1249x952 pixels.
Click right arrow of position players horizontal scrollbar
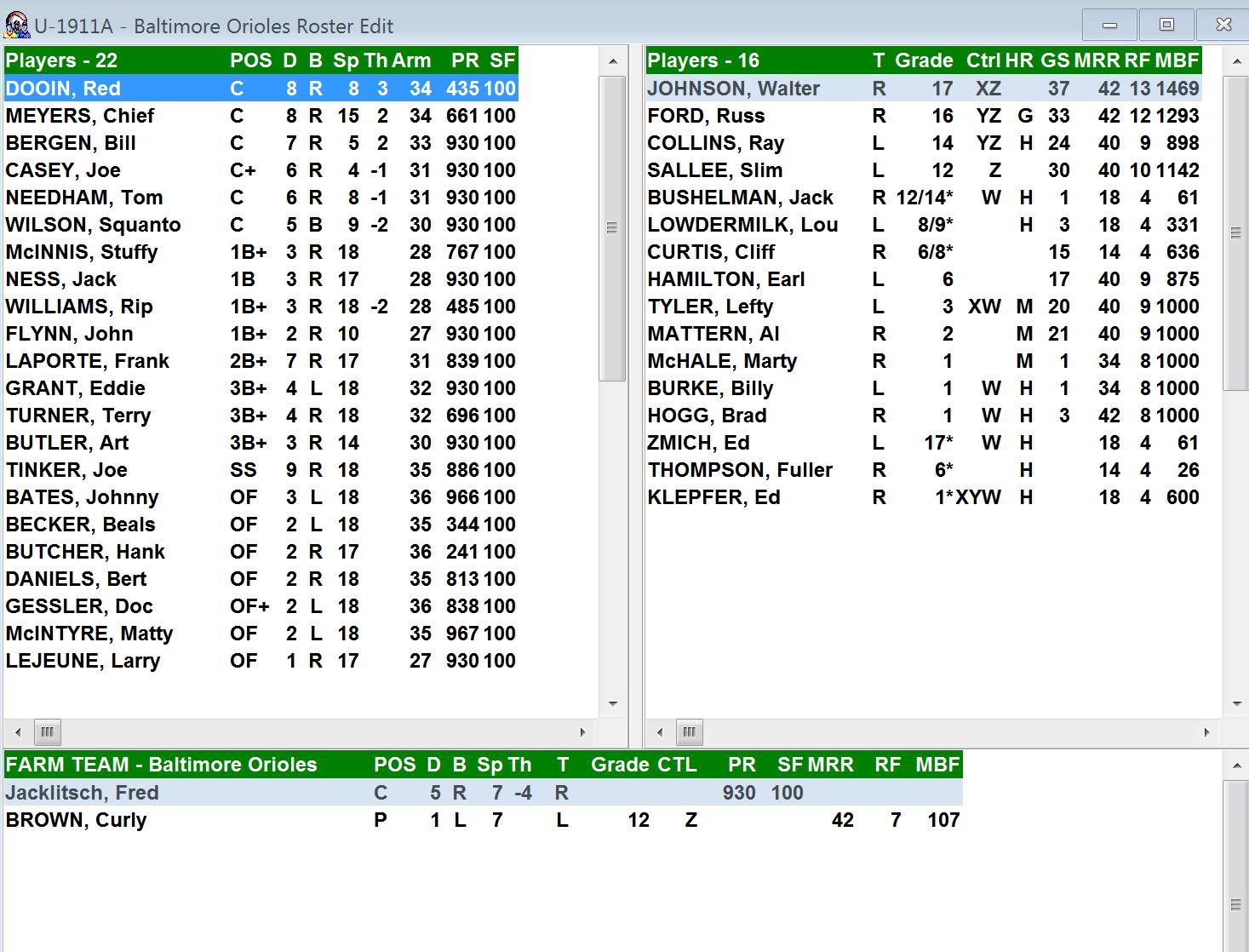(x=582, y=732)
